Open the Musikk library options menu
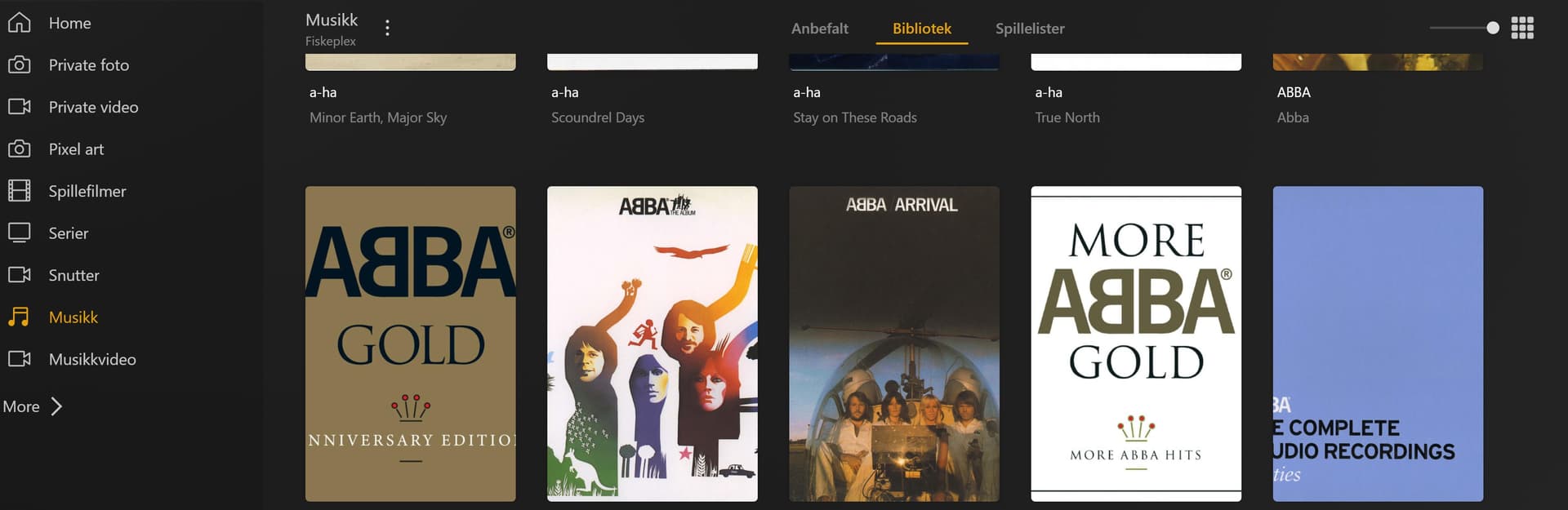 pyautogui.click(x=387, y=28)
